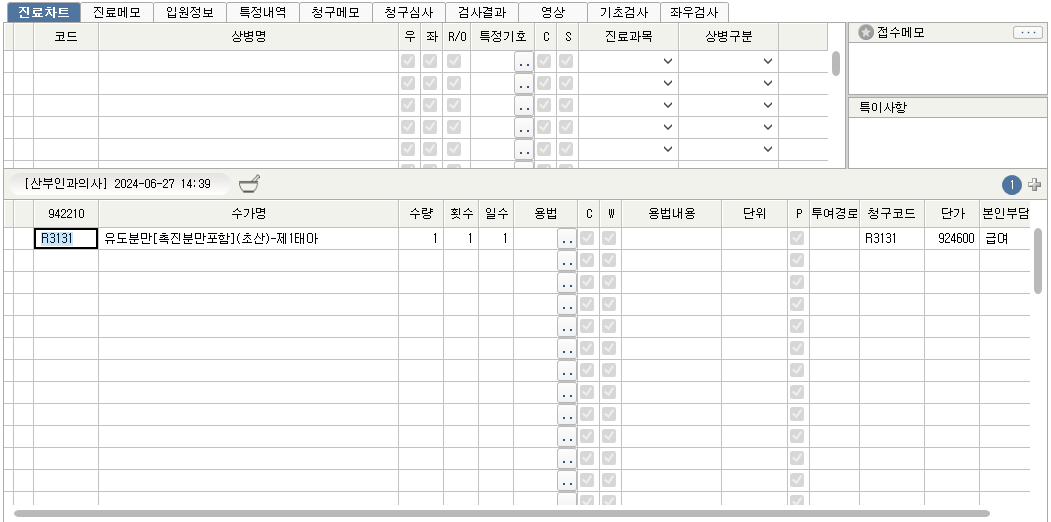Click the R3131 code input cell
Image resolution: width=1051 pixels, height=522 pixels.
65,239
